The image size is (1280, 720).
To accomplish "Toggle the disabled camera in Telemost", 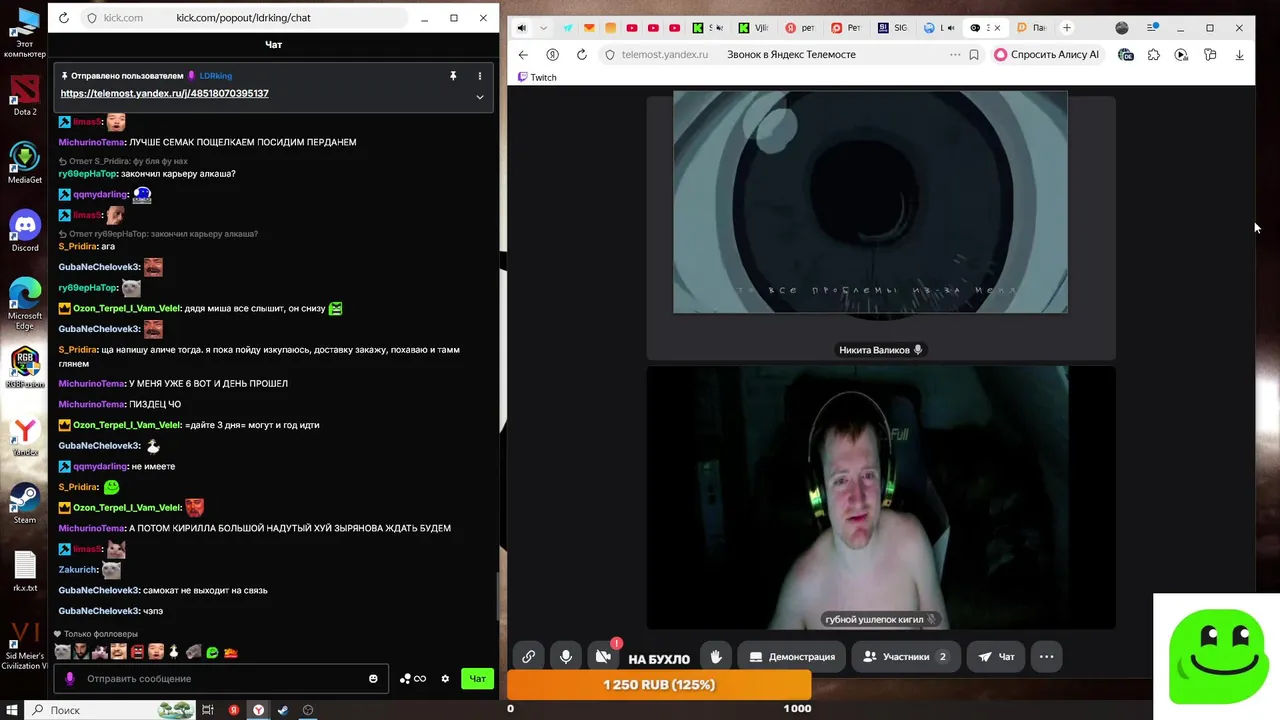I will (x=603, y=657).
